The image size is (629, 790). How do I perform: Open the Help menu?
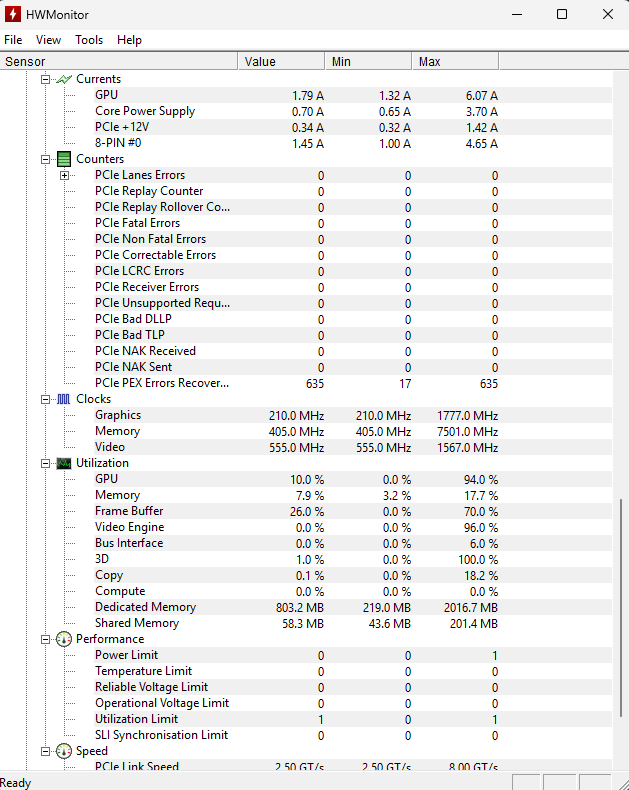pyautogui.click(x=130, y=40)
